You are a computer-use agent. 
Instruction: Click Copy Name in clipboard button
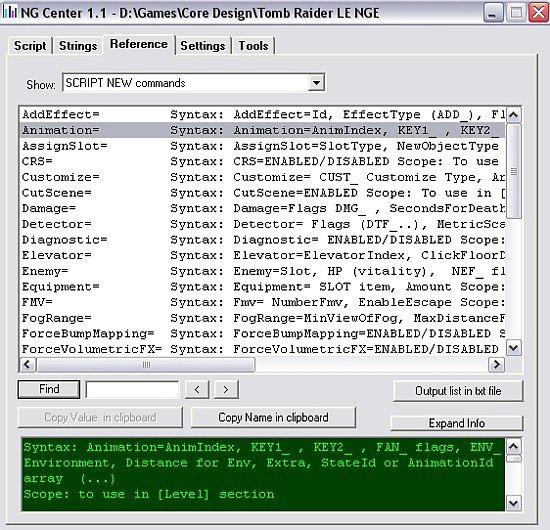point(273,417)
